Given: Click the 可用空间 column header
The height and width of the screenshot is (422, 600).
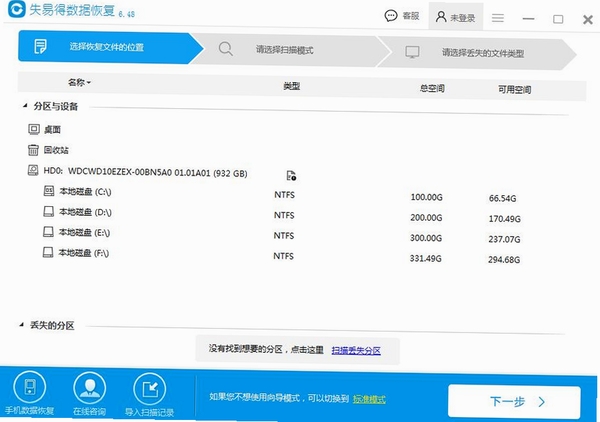Looking at the screenshot, I should pyautogui.click(x=514, y=90).
